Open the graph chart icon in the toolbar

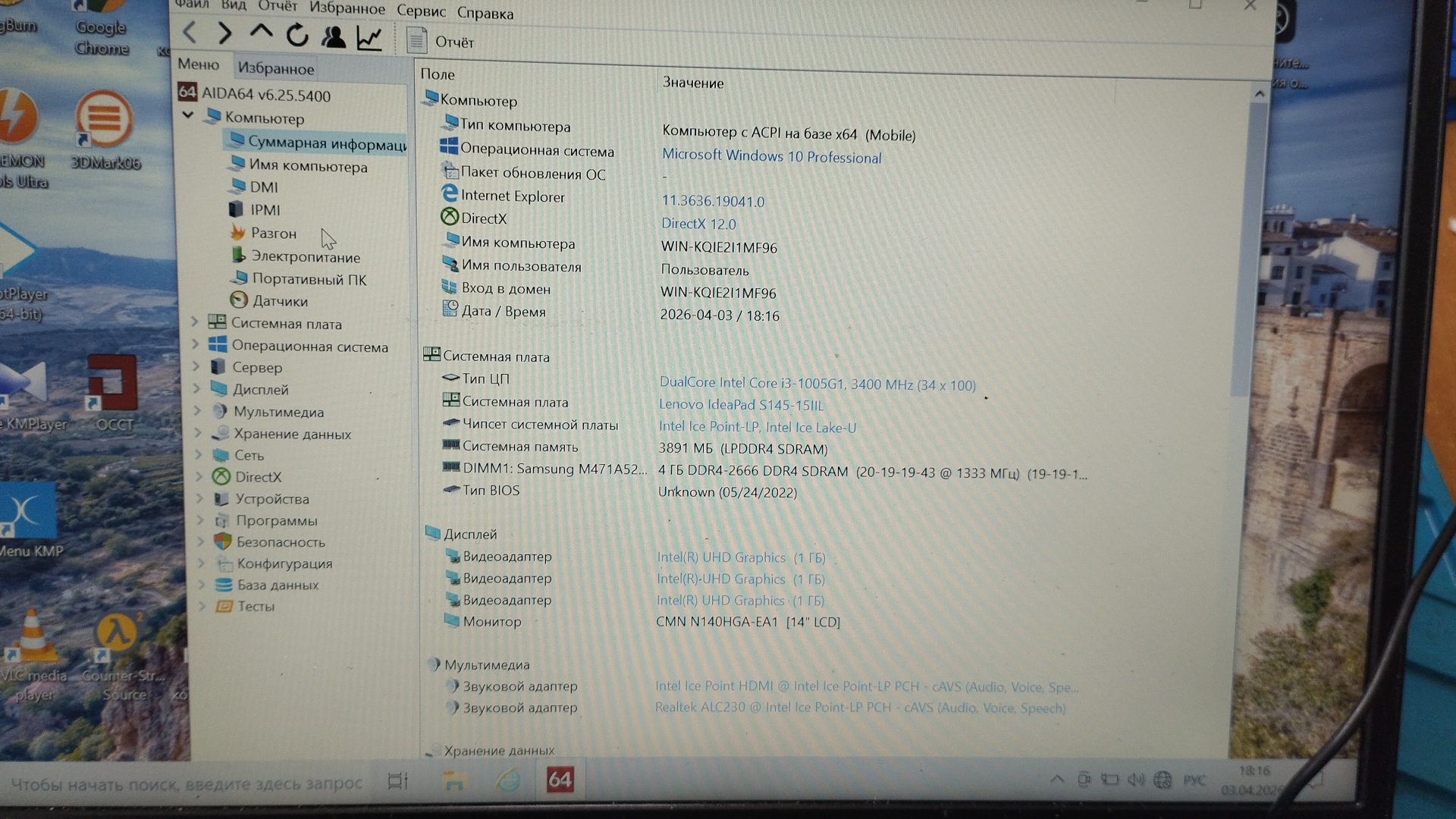tap(369, 38)
